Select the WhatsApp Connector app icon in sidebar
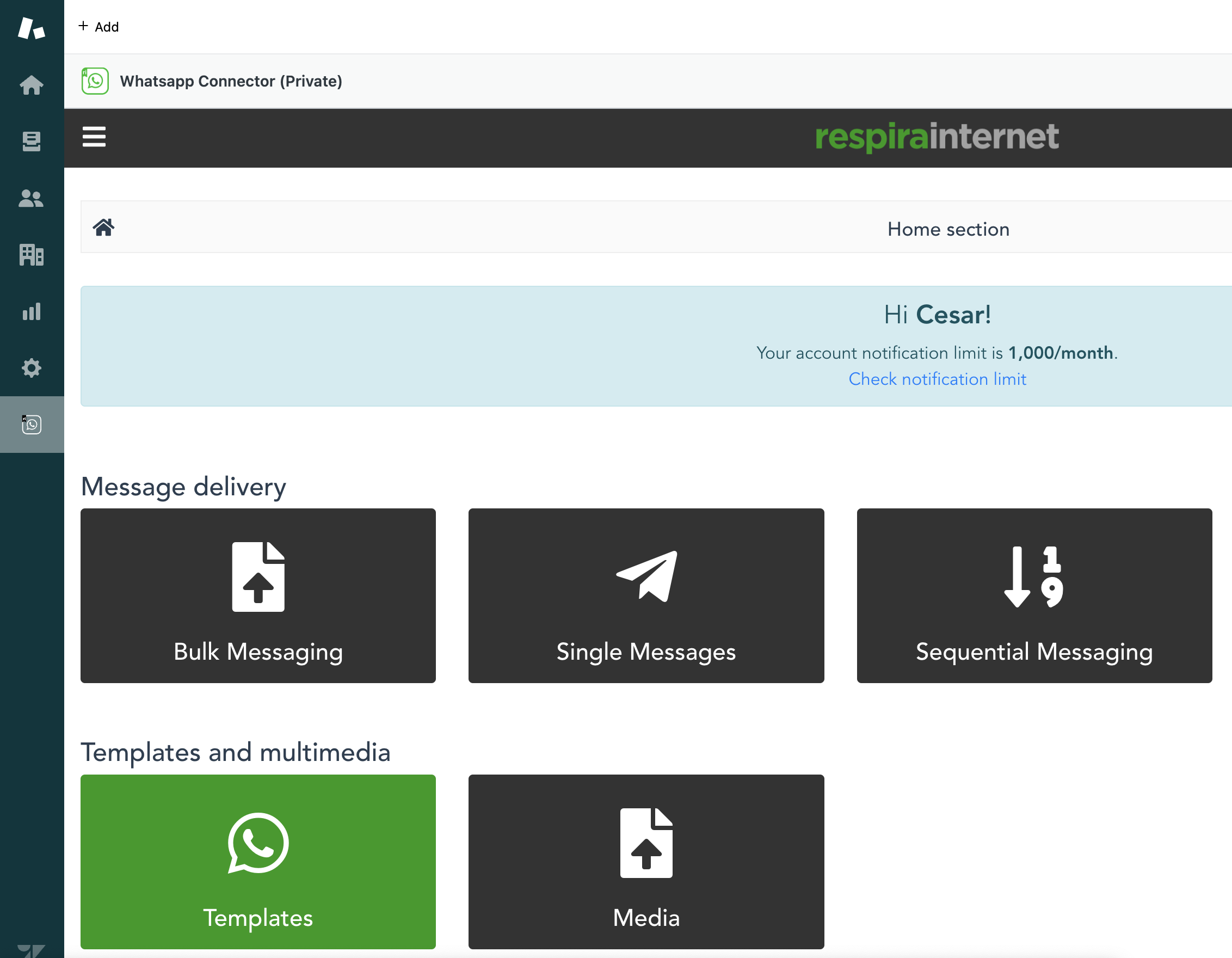Viewport: 1232px width, 958px height. [31, 424]
